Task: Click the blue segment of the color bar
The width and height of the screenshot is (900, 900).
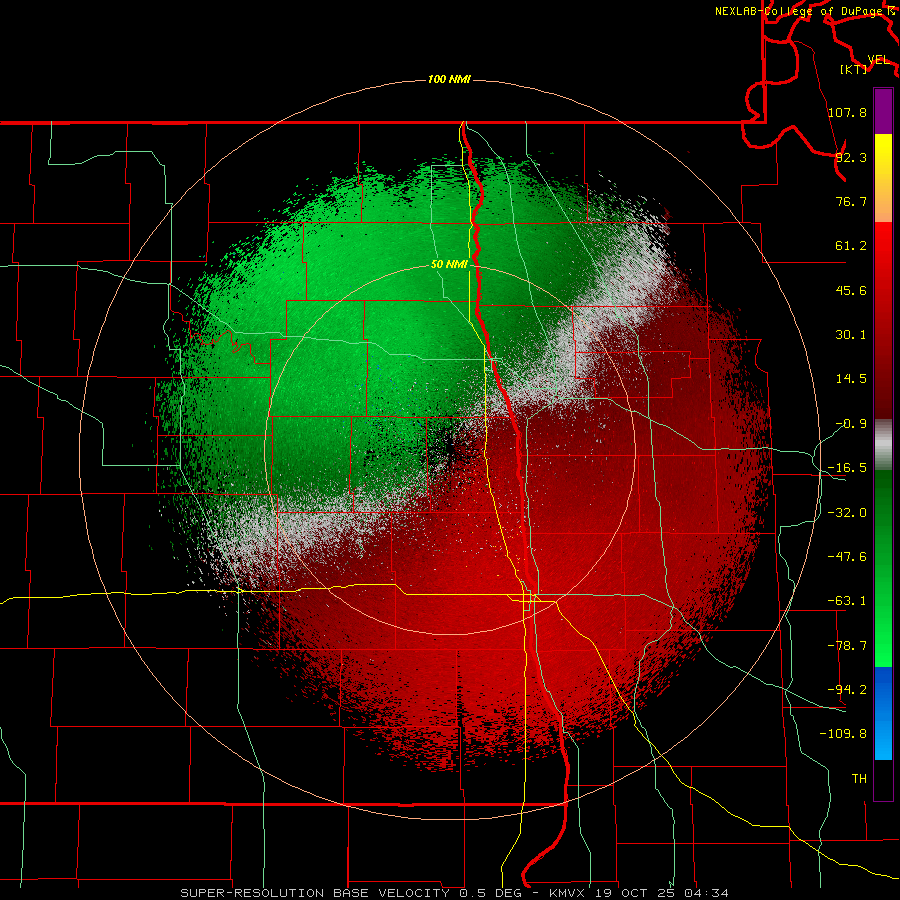Action: click(883, 713)
